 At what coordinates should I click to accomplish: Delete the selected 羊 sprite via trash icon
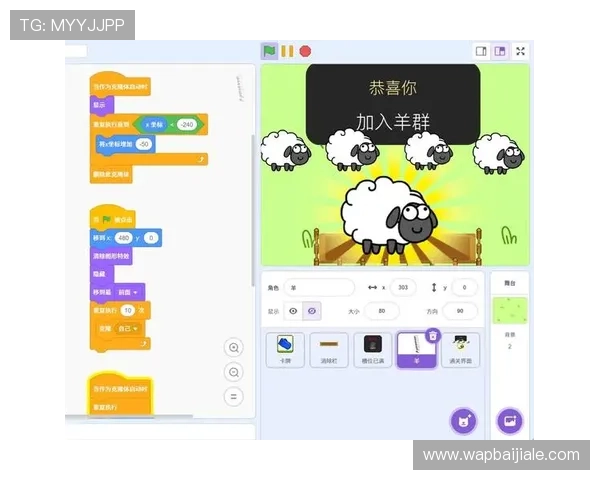pos(433,336)
